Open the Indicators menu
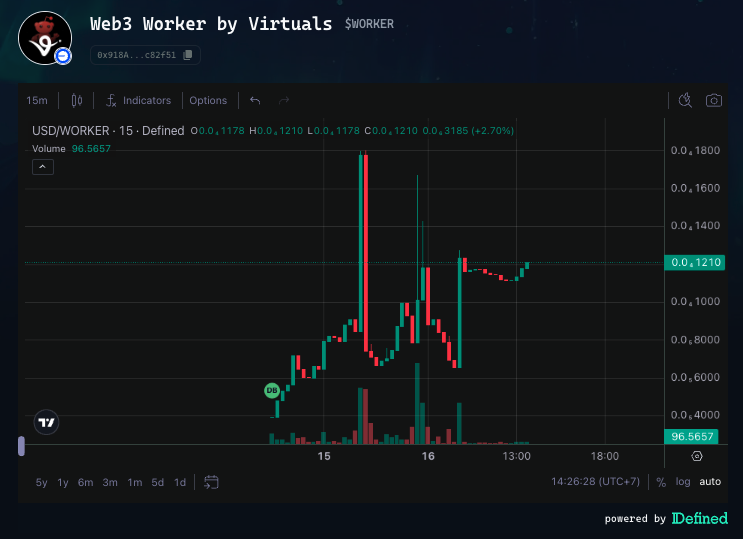Viewport: 743px width, 539px height. point(138,100)
